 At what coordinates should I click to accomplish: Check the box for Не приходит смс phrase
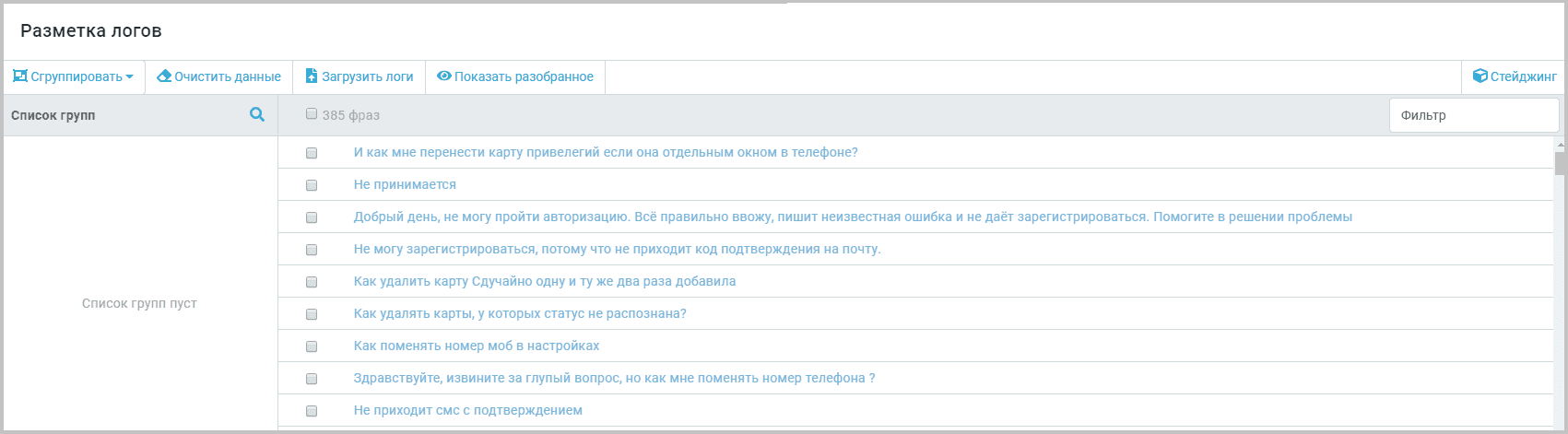312,411
